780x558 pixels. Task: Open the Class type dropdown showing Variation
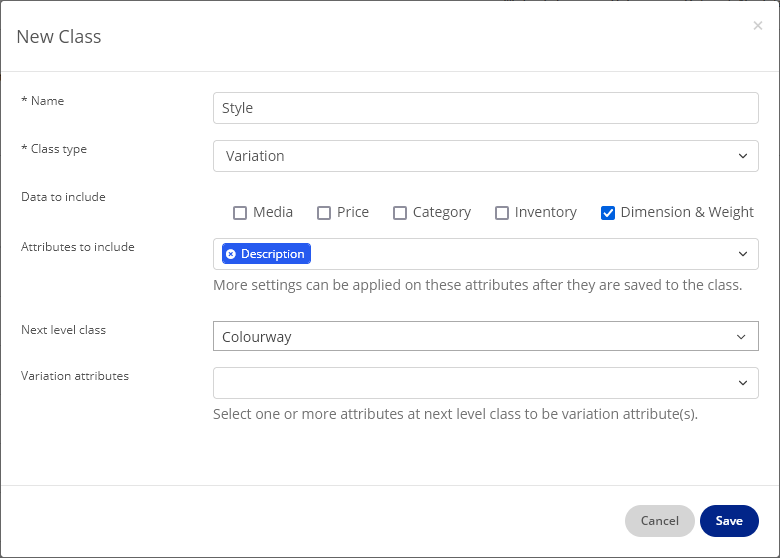(485, 156)
